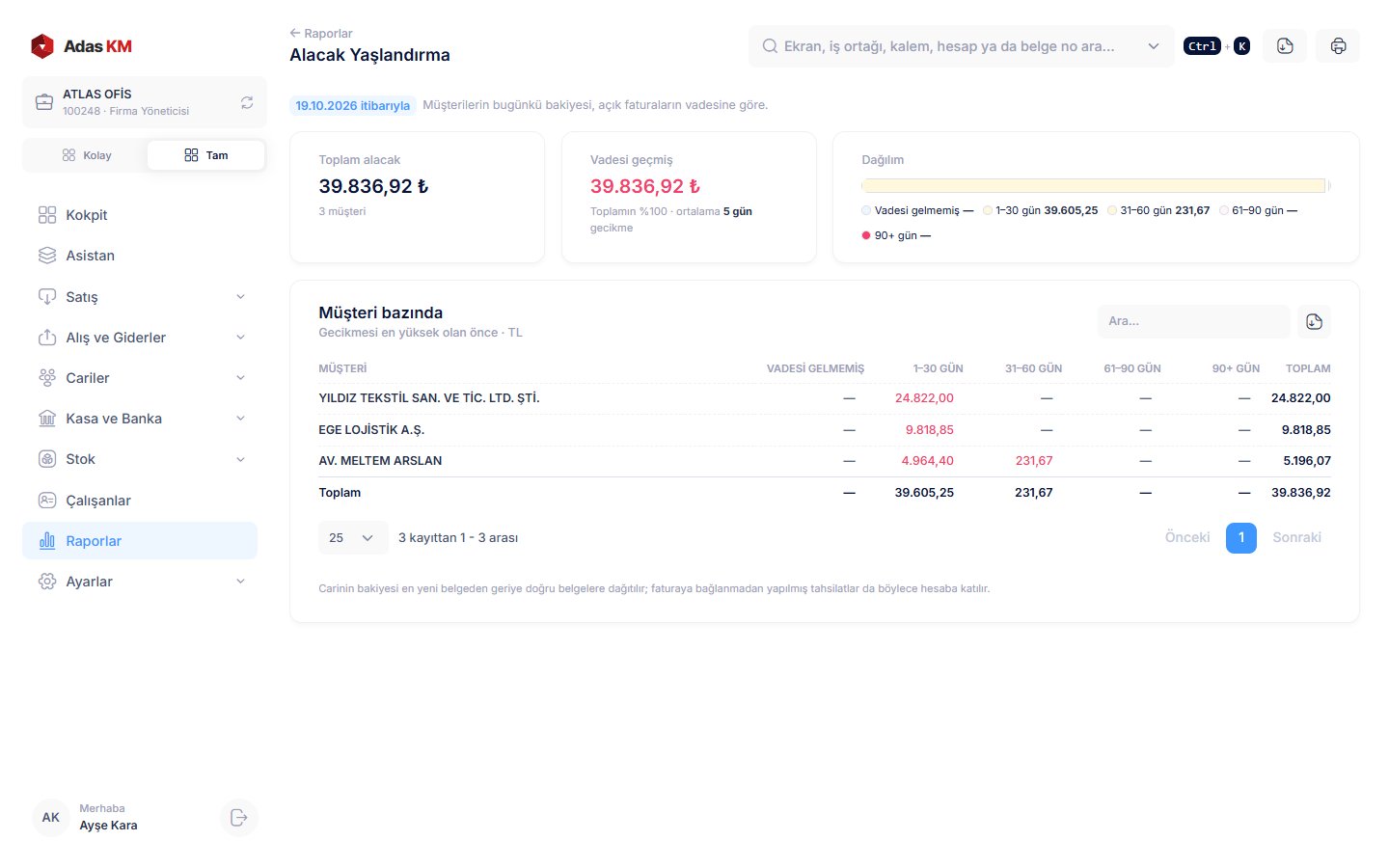Select Çalışanlar in the sidebar
Viewport: 1389px width, 868px height.
[x=140, y=501]
